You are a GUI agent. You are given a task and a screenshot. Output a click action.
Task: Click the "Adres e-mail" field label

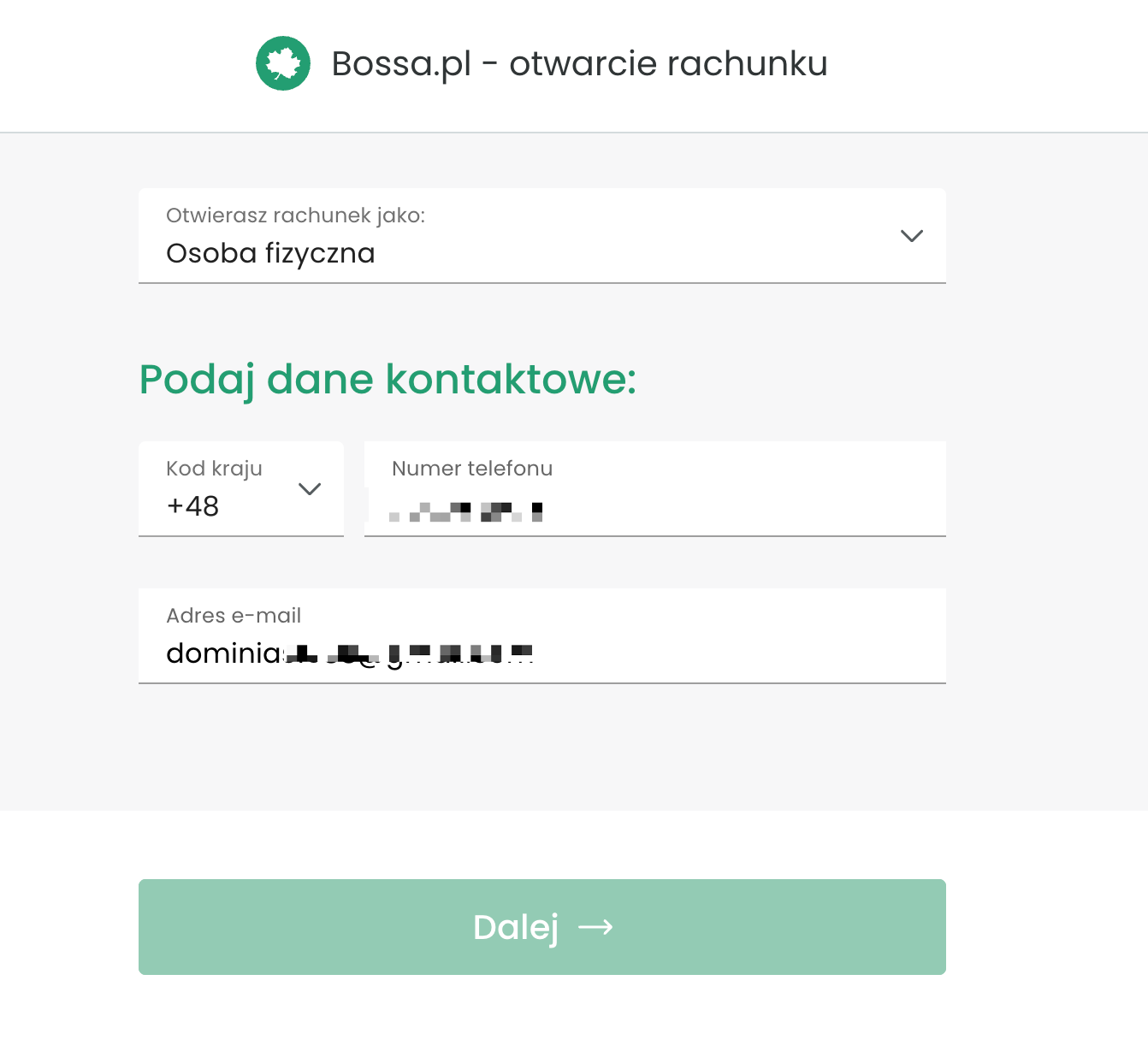pos(234,616)
